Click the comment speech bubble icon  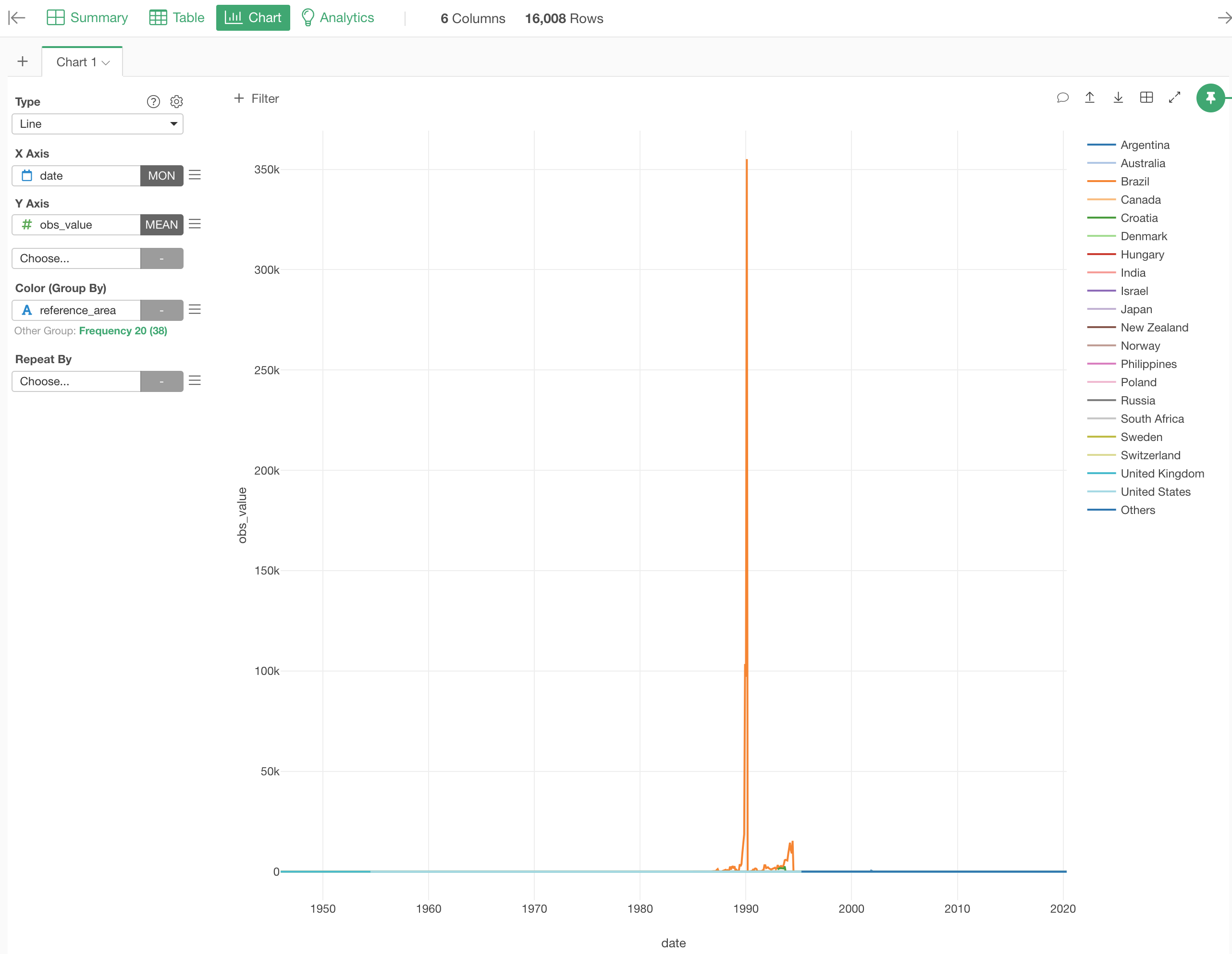[x=1062, y=98]
